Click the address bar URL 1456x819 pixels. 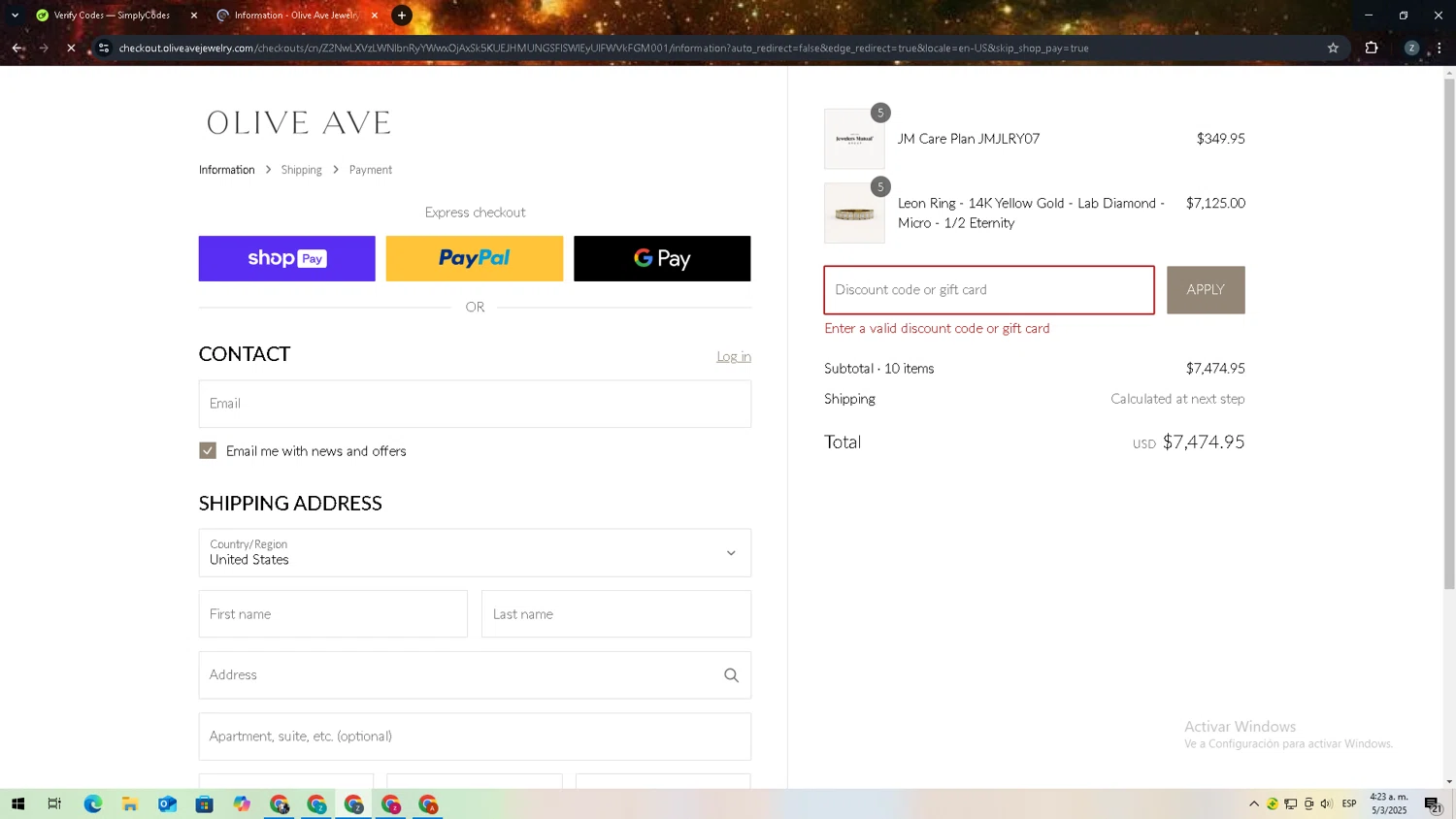point(604,48)
